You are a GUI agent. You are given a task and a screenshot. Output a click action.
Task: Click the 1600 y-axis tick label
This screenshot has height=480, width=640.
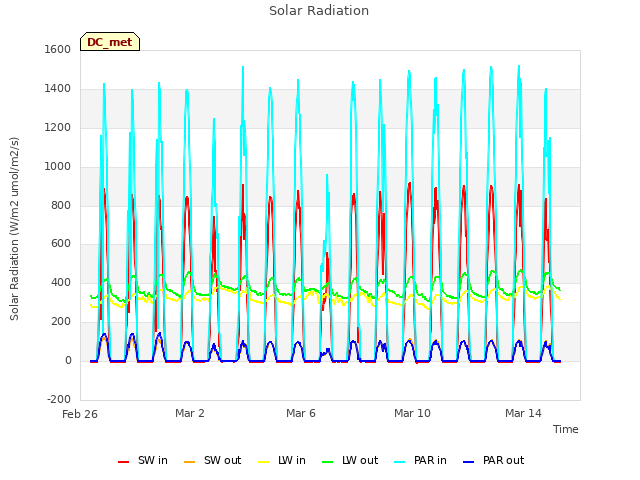(x=58, y=49)
